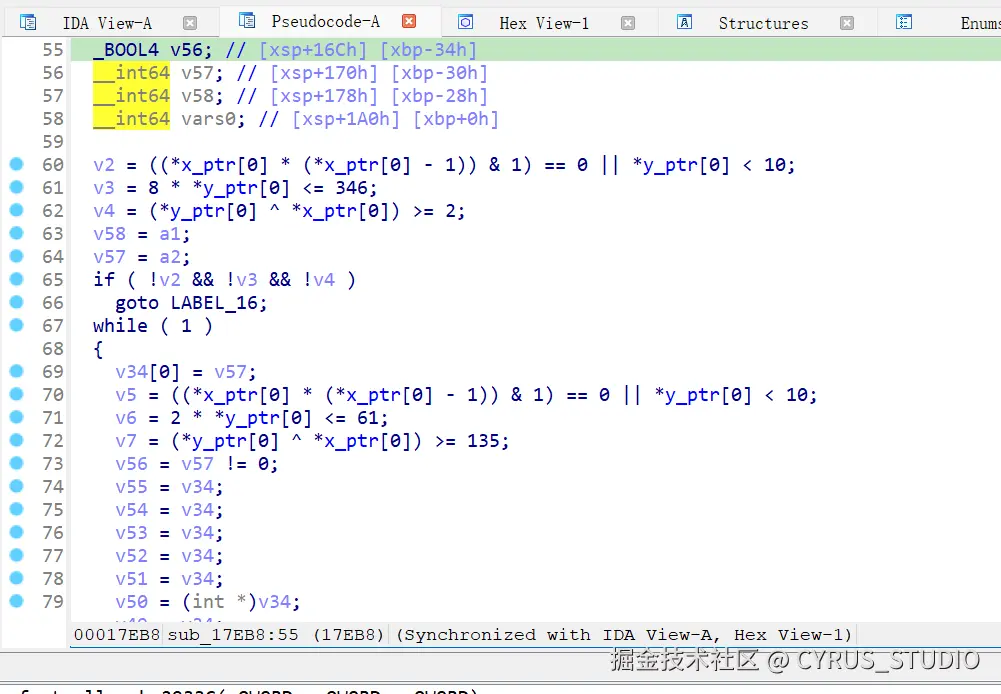
Task: Click address 00017EB8 in status bar
Action: click(116, 635)
